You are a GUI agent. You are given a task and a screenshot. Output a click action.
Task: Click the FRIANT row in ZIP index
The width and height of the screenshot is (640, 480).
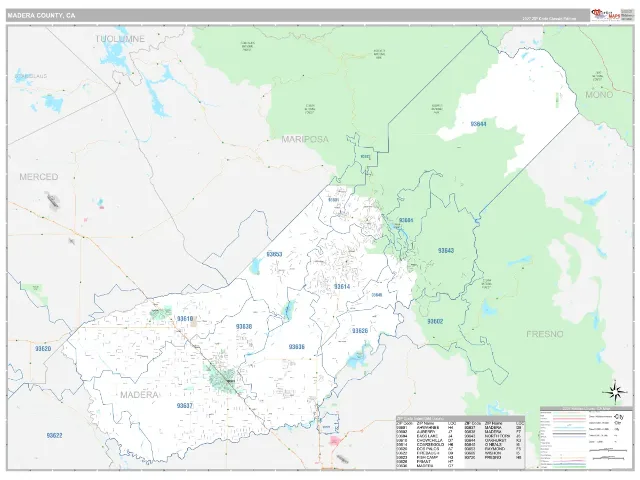click(x=426, y=462)
